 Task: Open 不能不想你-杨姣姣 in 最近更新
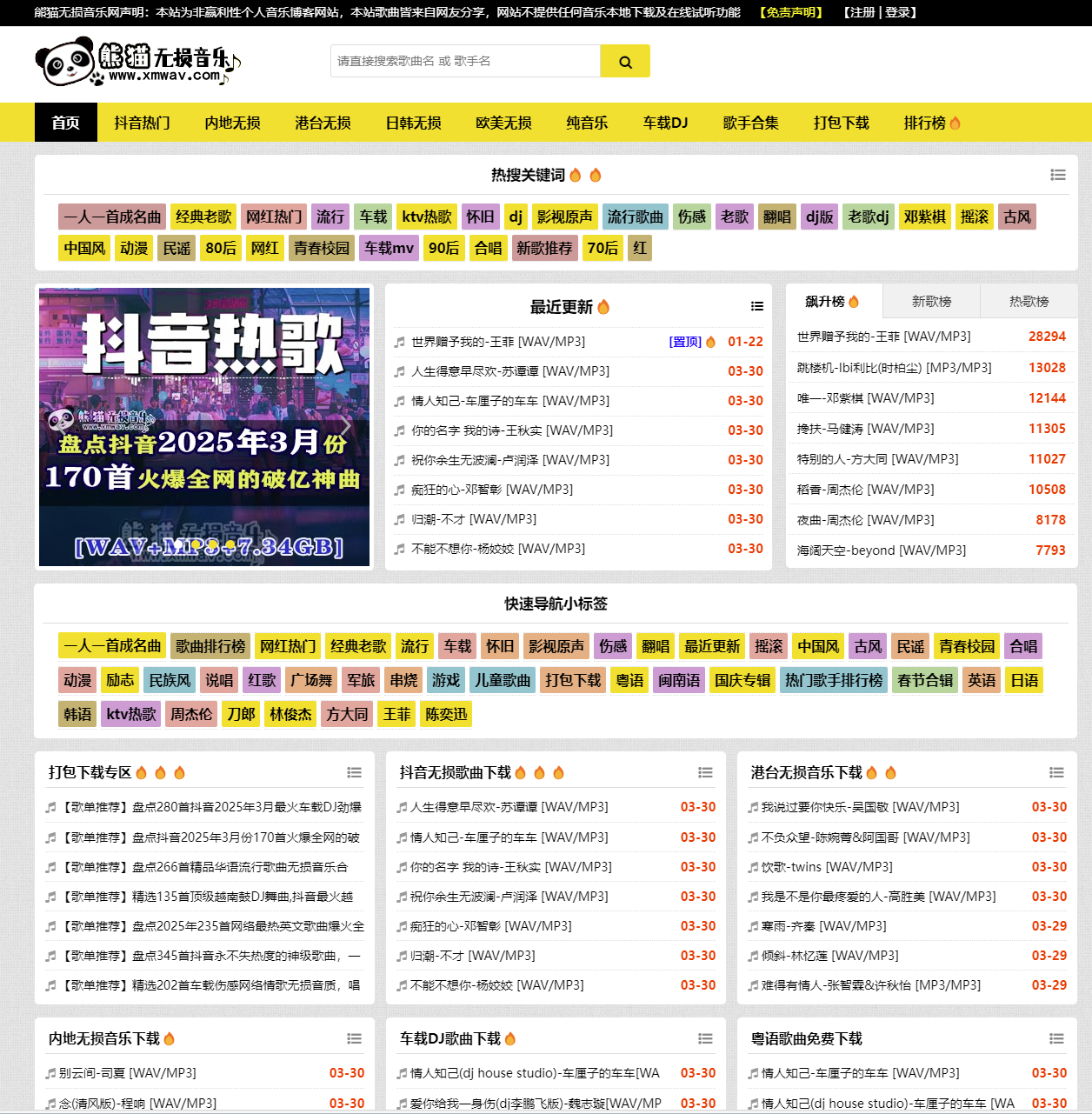(x=498, y=549)
